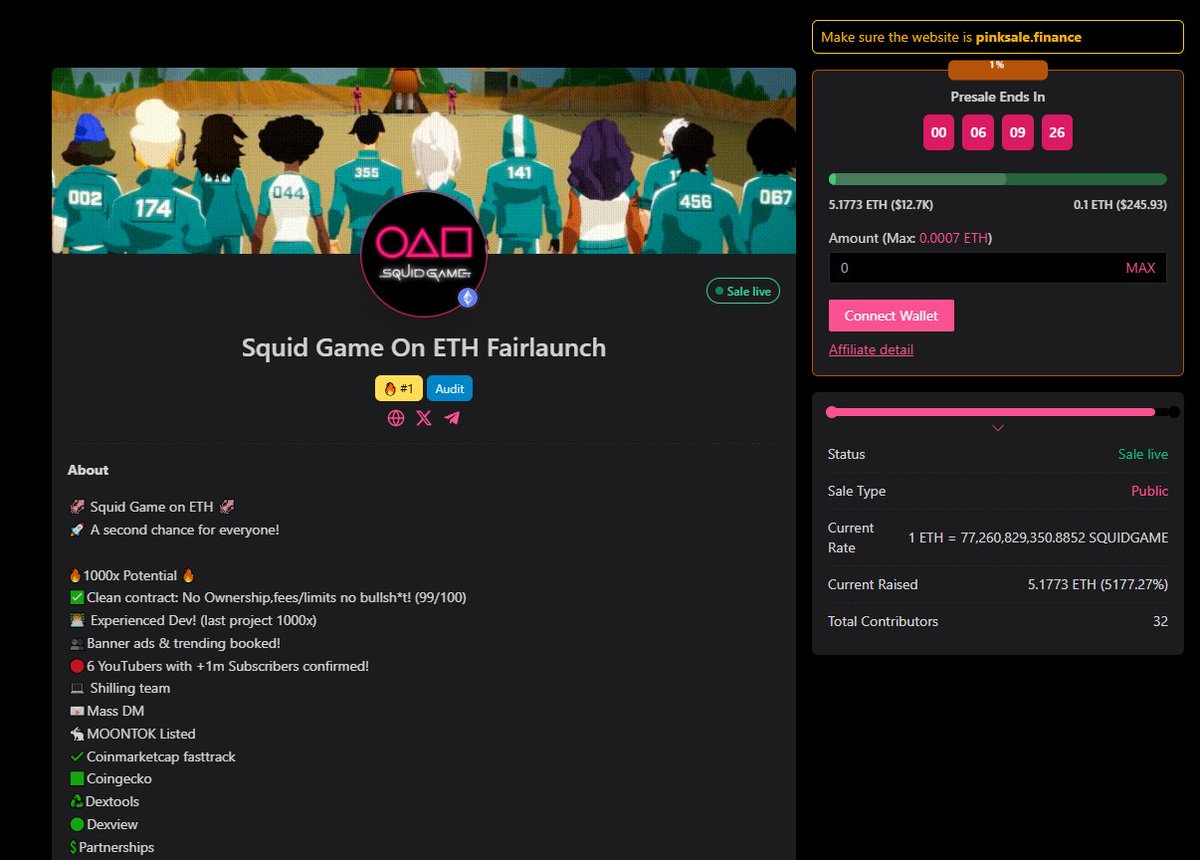Click the '0.1 ETH ($245.93)' softcap text
This screenshot has width=1200, height=860.
point(1120,205)
